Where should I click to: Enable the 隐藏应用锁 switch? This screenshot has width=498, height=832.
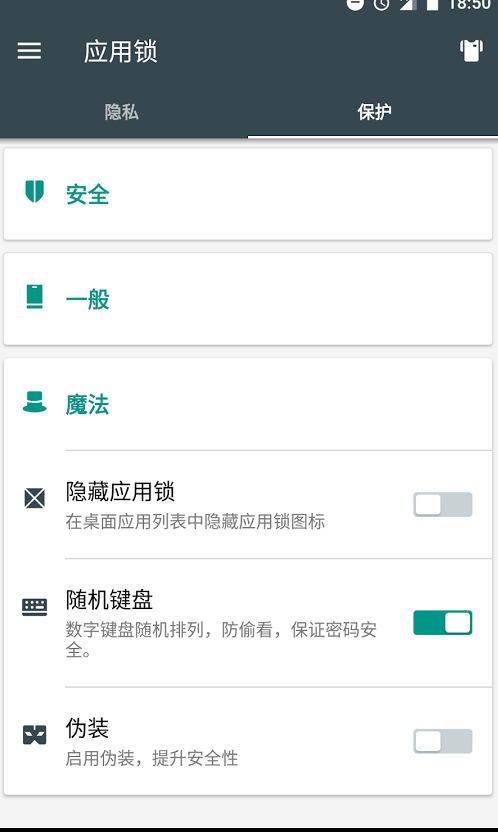[x=442, y=505]
